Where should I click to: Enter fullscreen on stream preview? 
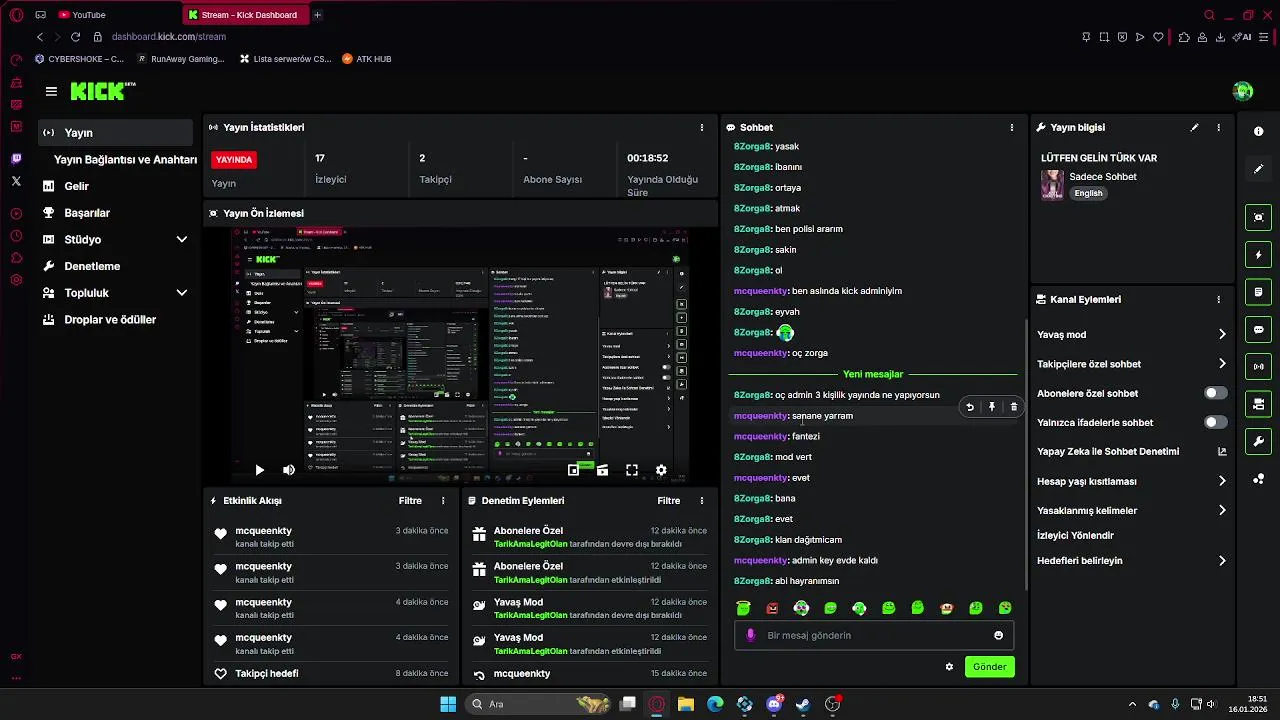[x=632, y=470]
